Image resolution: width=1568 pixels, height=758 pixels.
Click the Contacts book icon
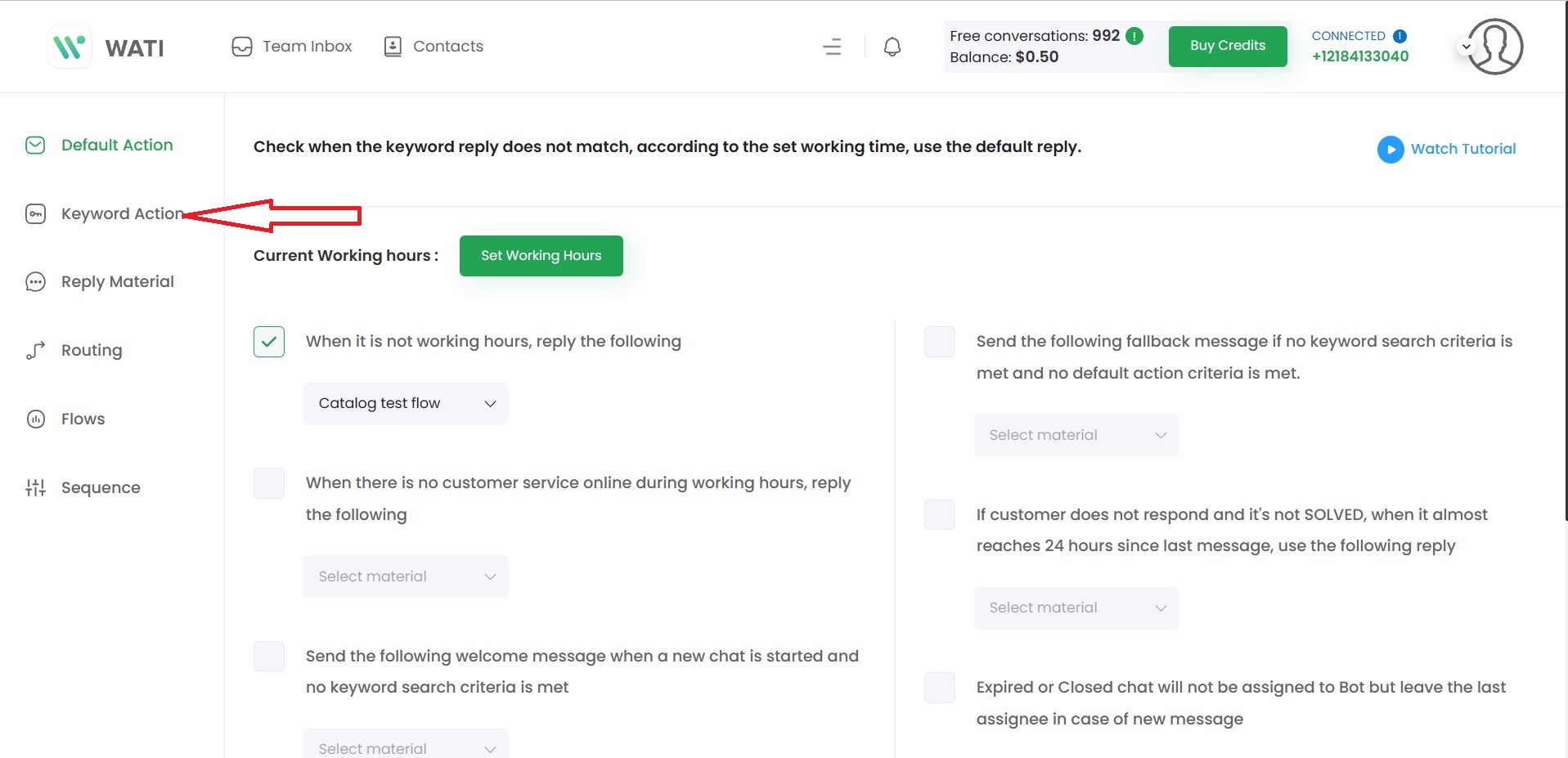393,47
